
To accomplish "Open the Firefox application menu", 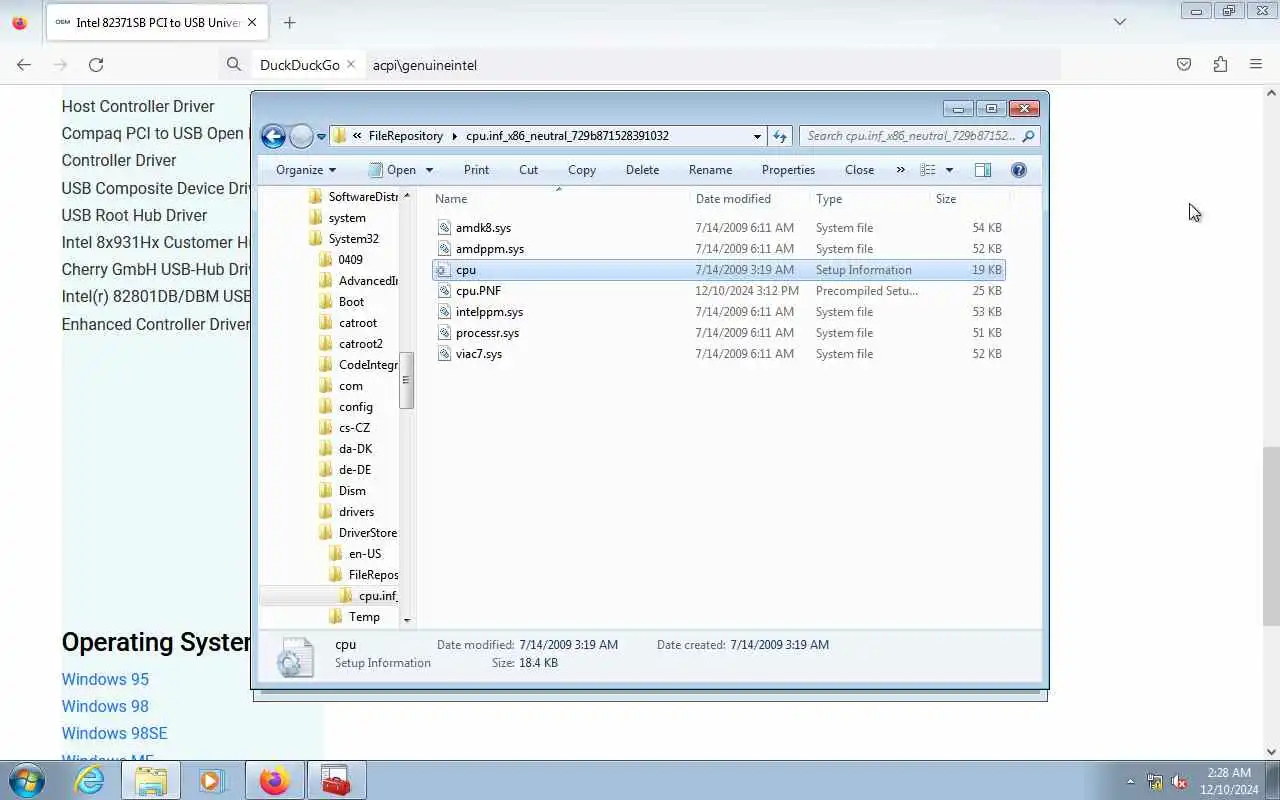I will click(1256, 64).
